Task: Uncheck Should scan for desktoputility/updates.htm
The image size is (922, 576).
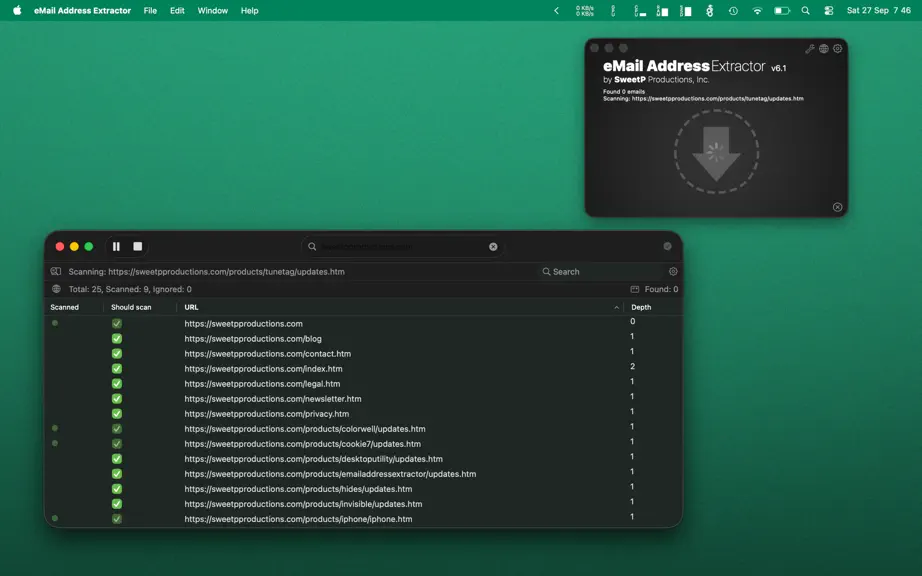Action: click(117, 458)
